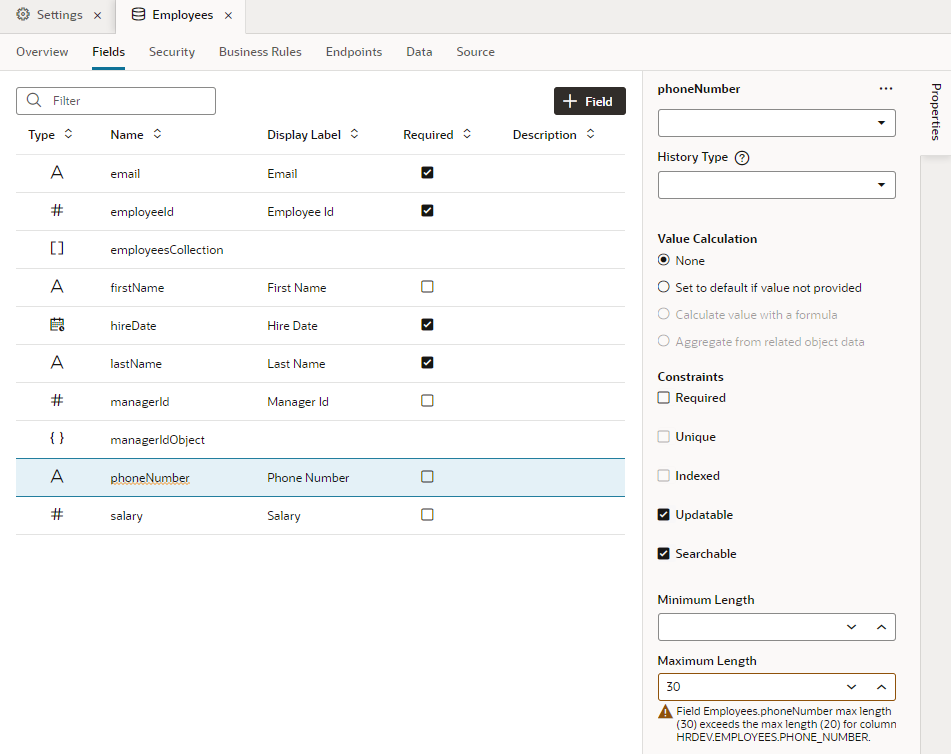Select None value calculation
951x754 pixels.
tap(664, 260)
